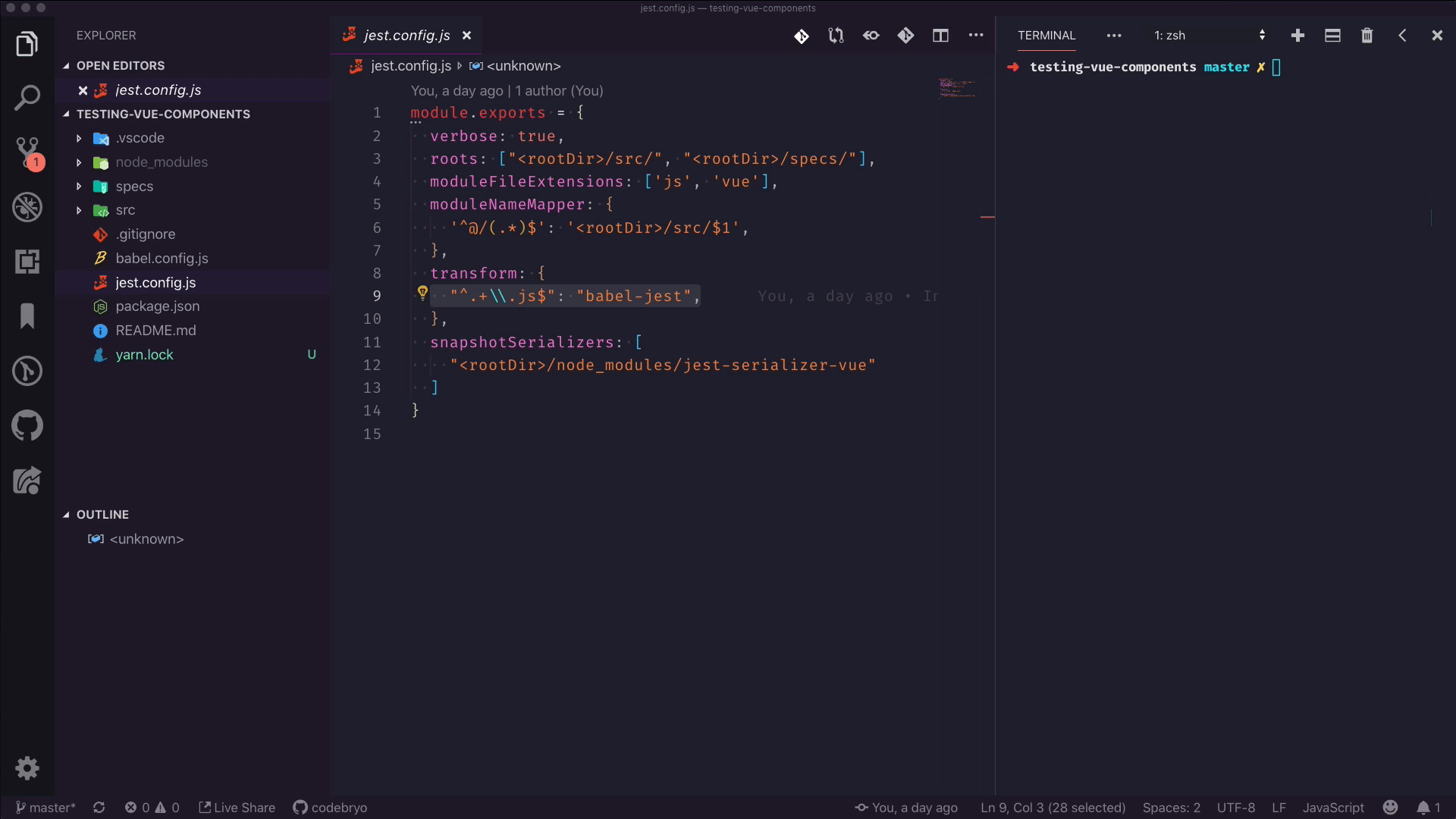Screen dimensions: 1456x819
Task: Close the terminal panel
Action: [1436, 36]
